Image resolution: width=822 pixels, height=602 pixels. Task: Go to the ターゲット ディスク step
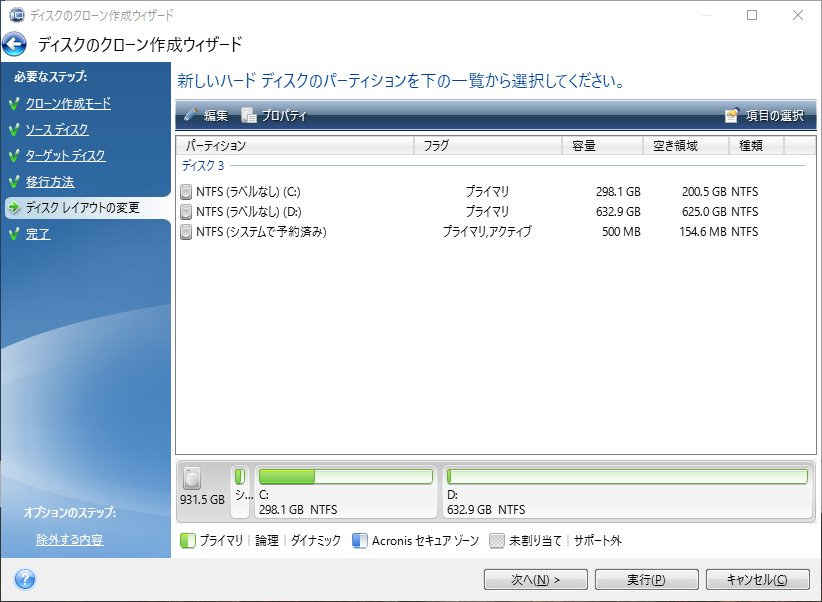click(x=66, y=155)
